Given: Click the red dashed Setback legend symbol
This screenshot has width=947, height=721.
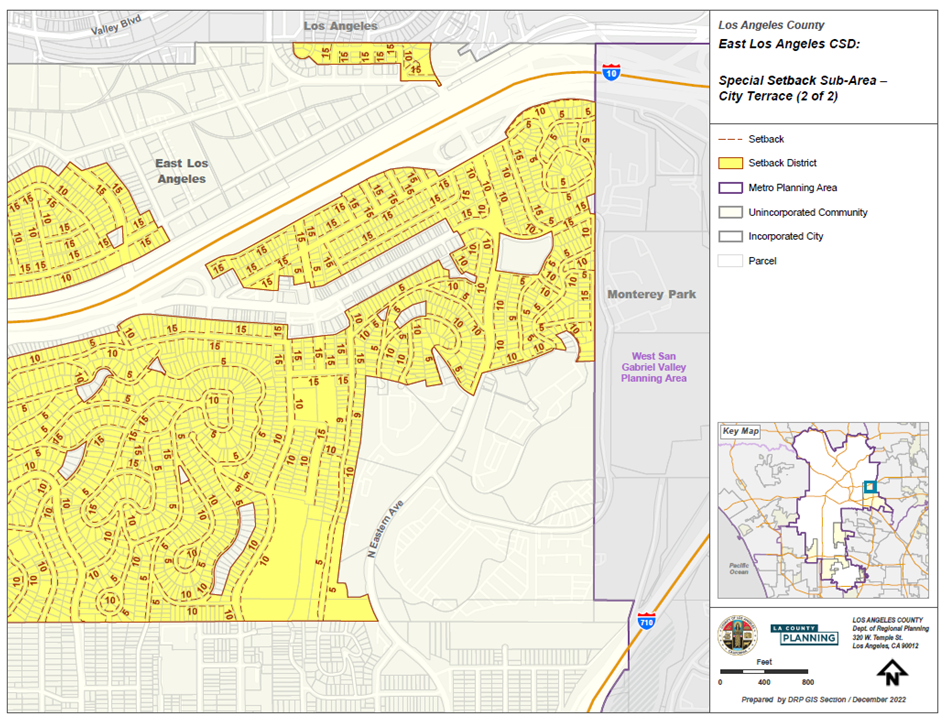Looking at the screenshot, I should 730,140.
